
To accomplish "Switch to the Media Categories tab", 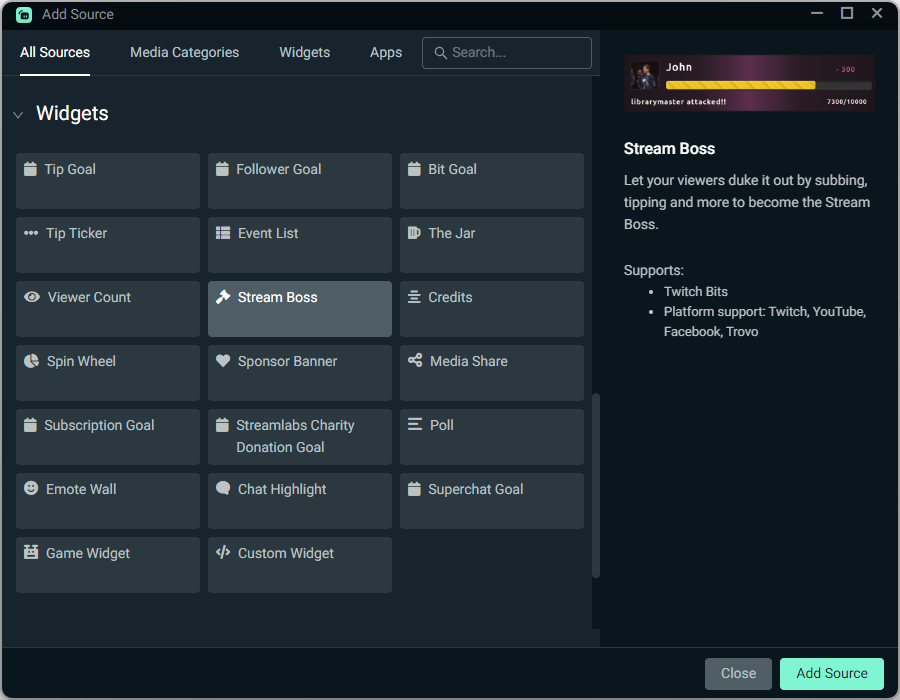I will tap(184, 52).
